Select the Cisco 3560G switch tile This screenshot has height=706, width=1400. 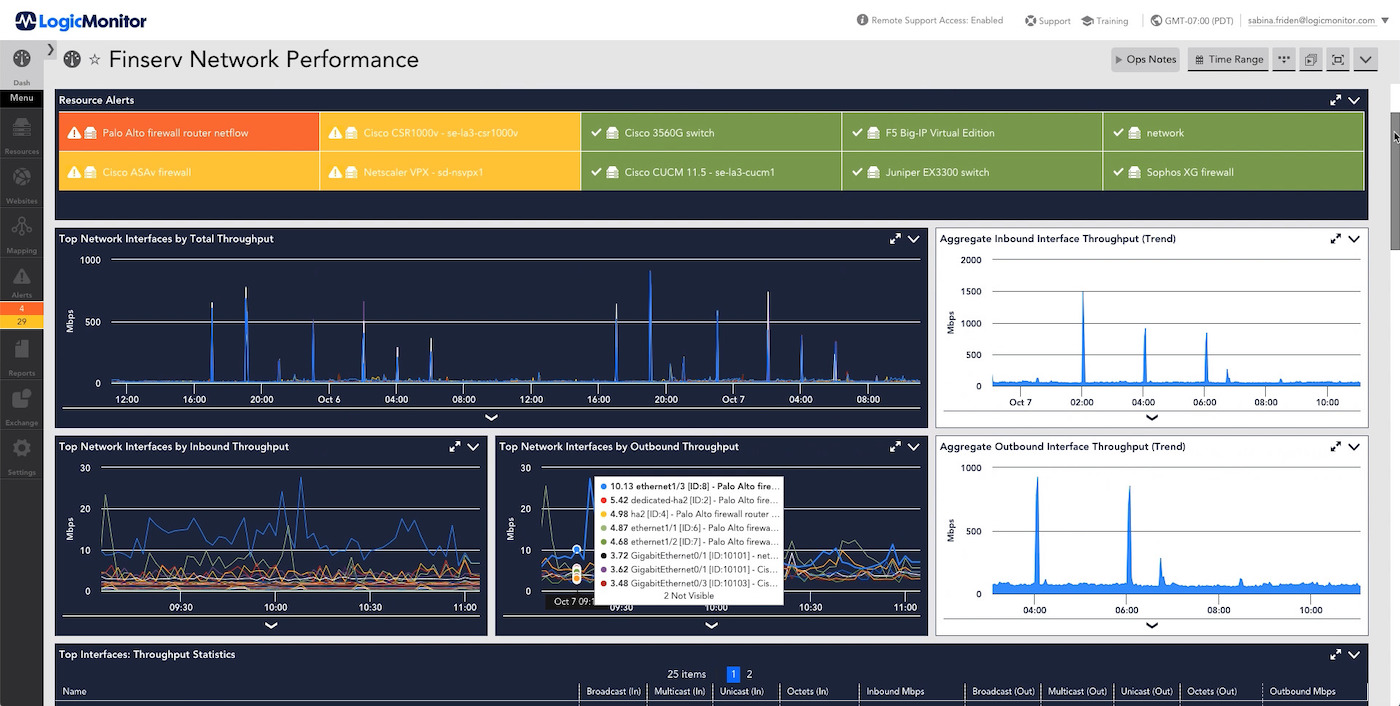711,132
